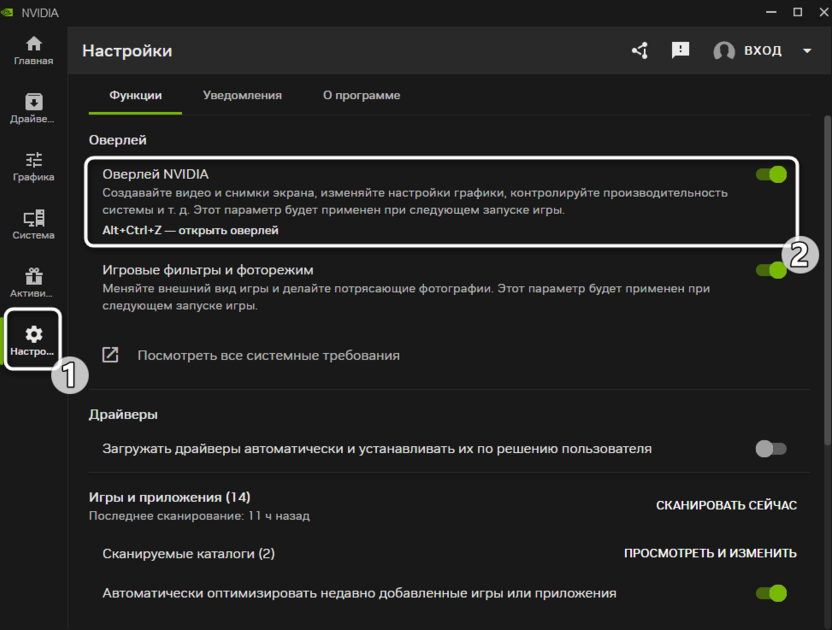Enable automatic driver download toggle
The height and width of the screenshot is (630, 832).
pos(771,449)
